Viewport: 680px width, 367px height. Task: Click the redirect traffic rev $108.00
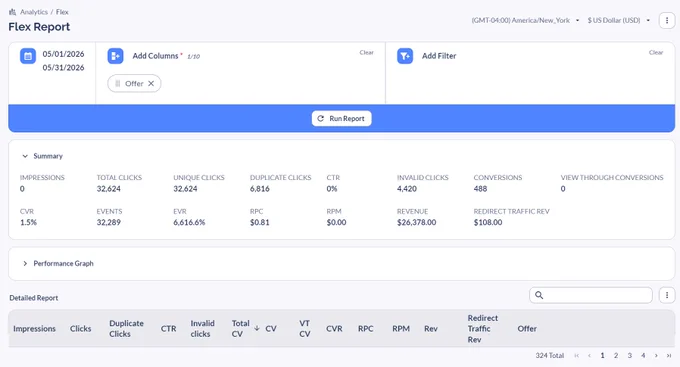click(x=488, y=223)
